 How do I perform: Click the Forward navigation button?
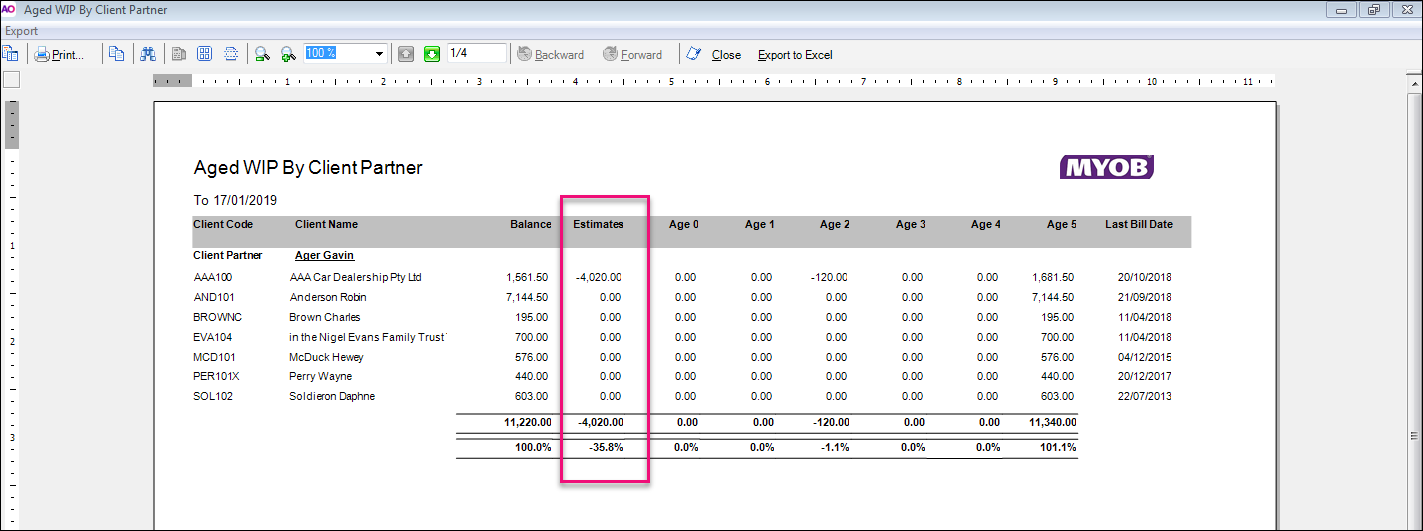click(x=632, y=55)
